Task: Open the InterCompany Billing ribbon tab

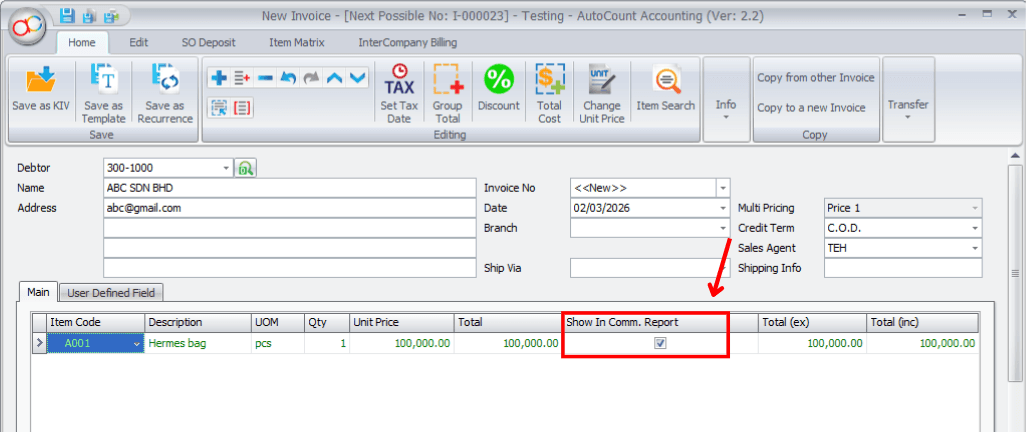Action: (408, 43)
